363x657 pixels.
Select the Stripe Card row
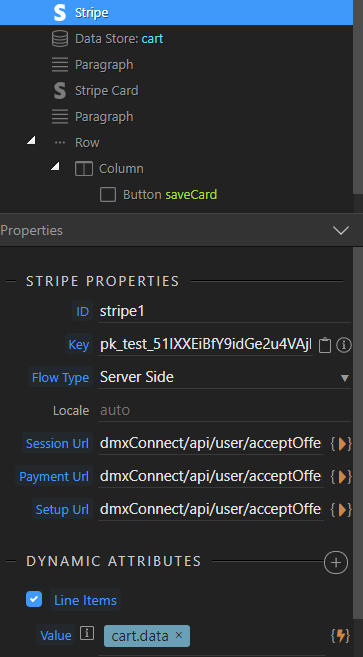[x=176, y=91]
